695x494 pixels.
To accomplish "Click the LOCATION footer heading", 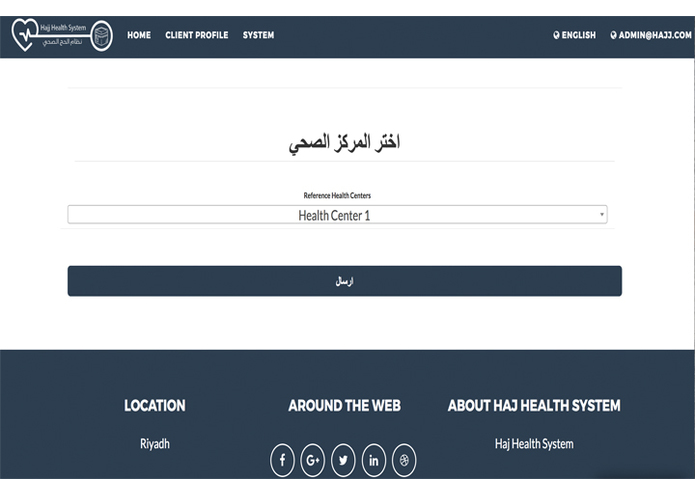I will pyautogui.click(x=155, y=405).
